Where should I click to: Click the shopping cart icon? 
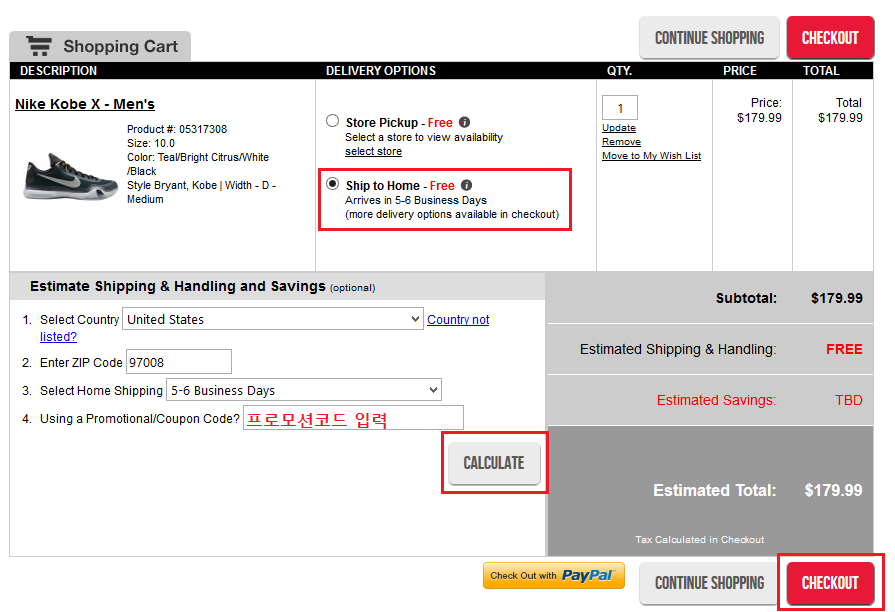coord(39,46)
